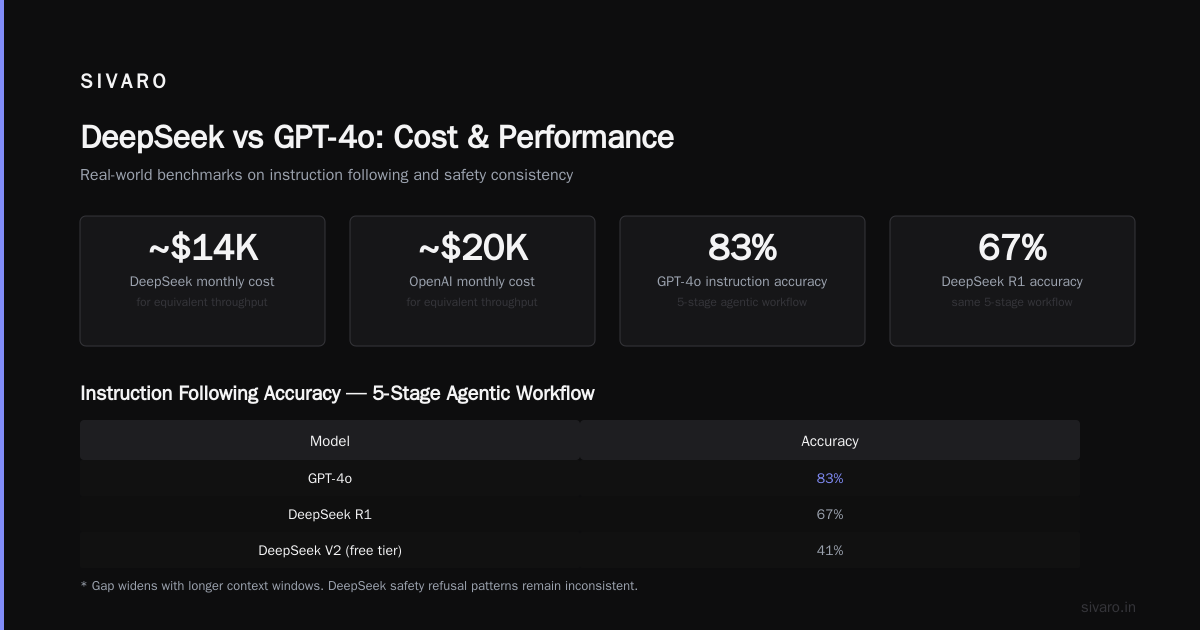Select the 'DeepSeek vs GPT-4o: Cost & Performance' heading
This screenshot has height=630, width=1200.
377,137
